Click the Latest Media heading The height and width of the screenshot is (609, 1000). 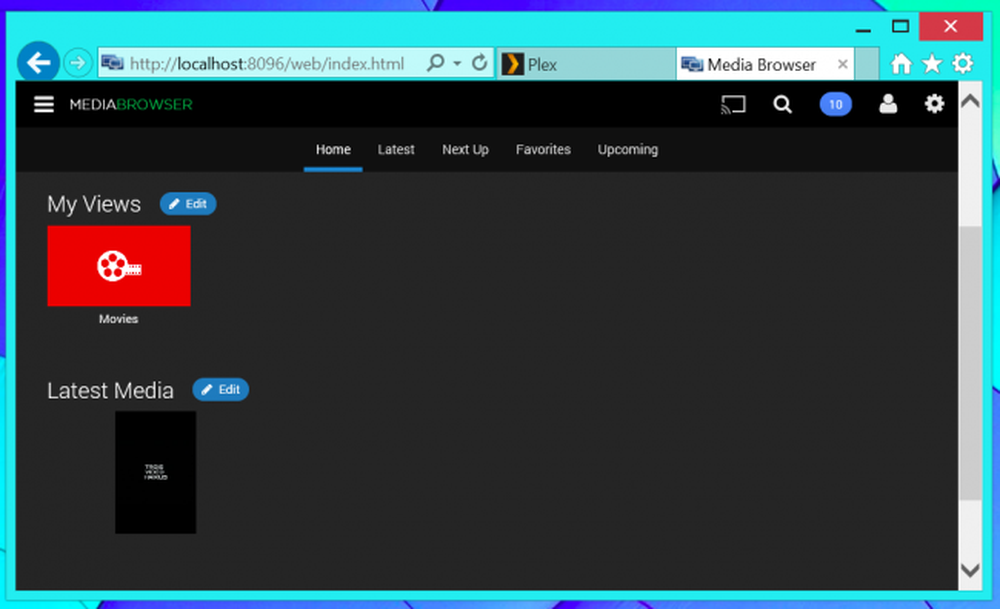pos(110,390)
